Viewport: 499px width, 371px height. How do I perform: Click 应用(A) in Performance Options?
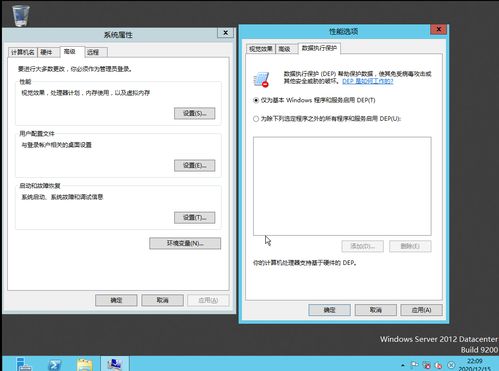click(421, 310)
